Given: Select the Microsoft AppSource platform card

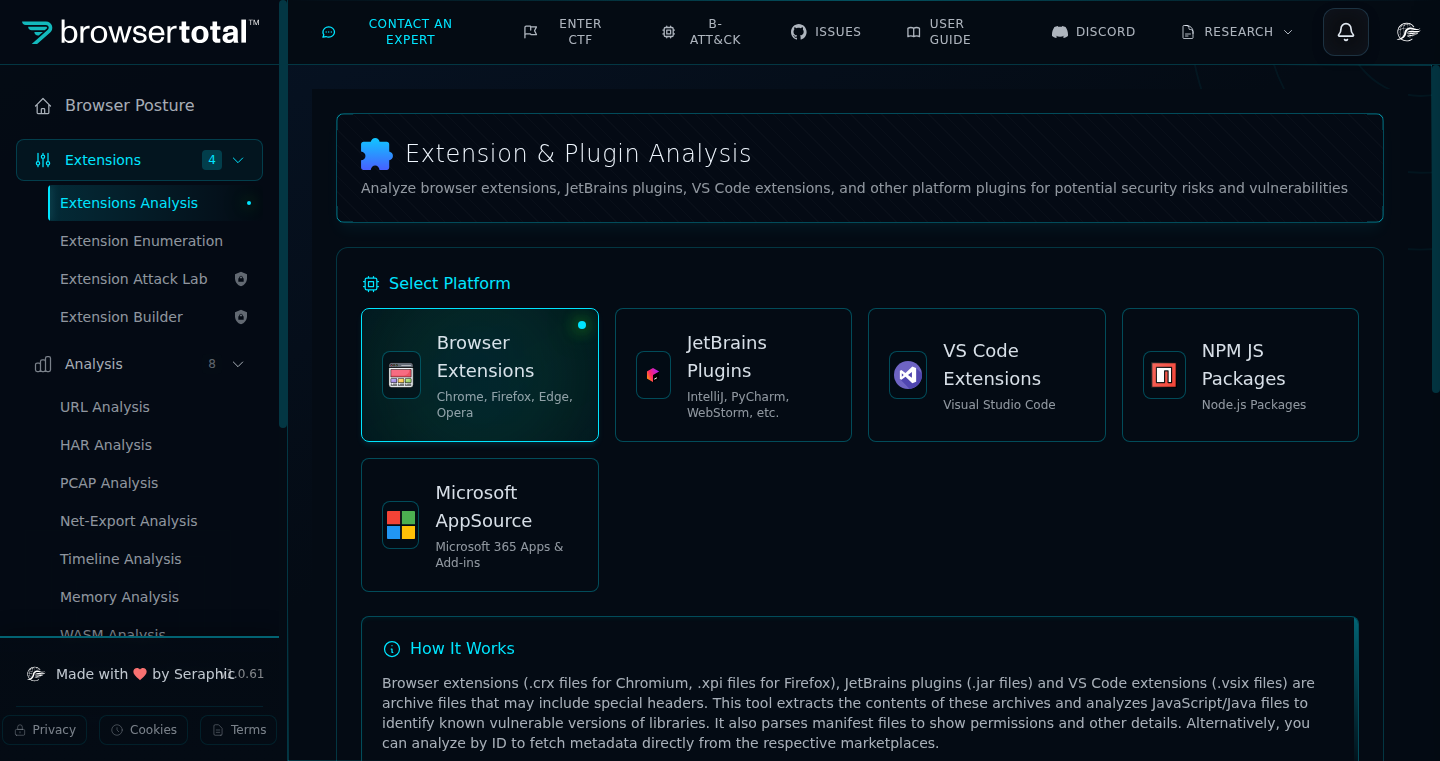Looking at the screenshot, I should 480,525.
